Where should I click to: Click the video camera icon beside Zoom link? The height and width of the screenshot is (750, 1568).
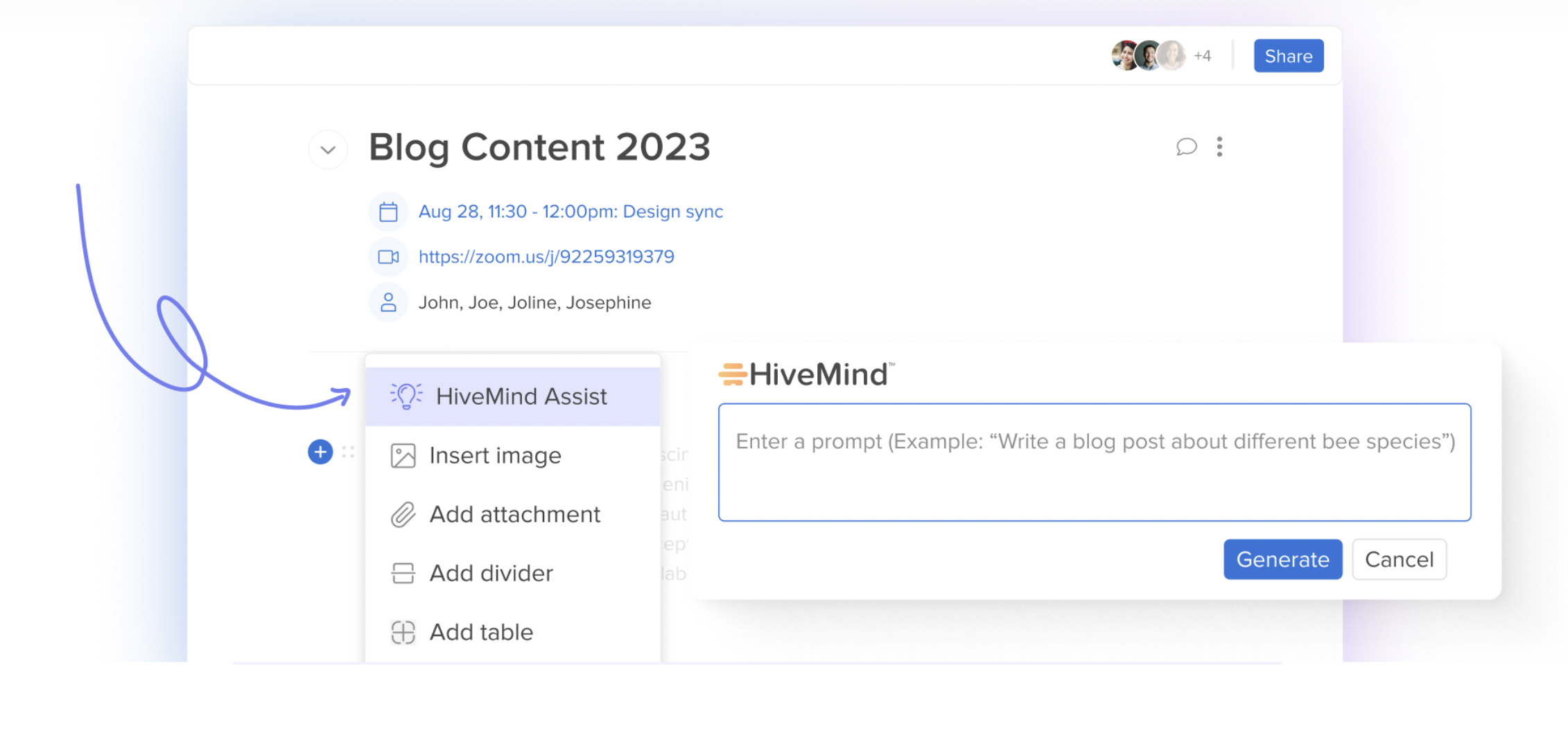[x=388, y=257]
